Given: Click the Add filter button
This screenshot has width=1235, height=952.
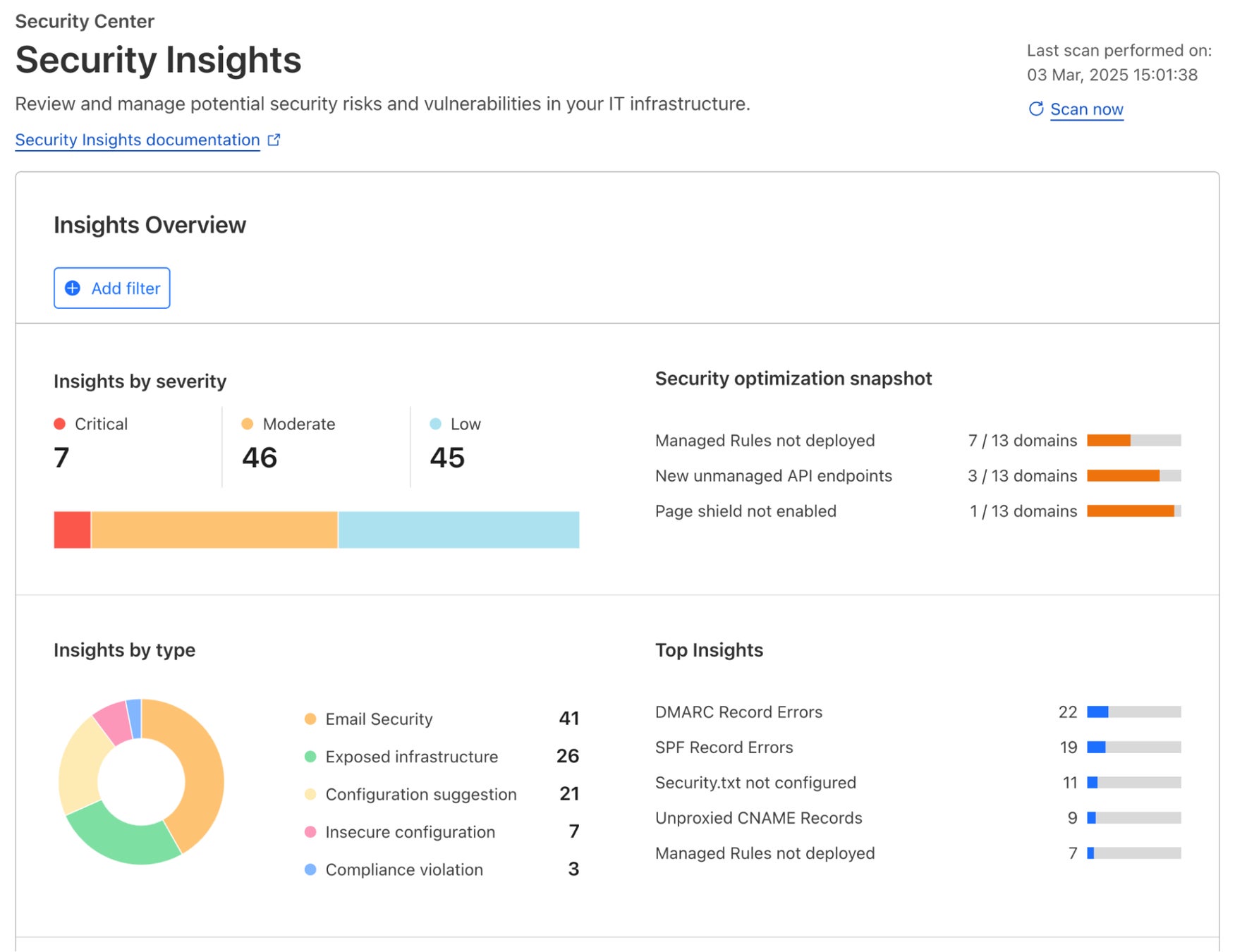Looking at the screenshot, I should point(112,288).
